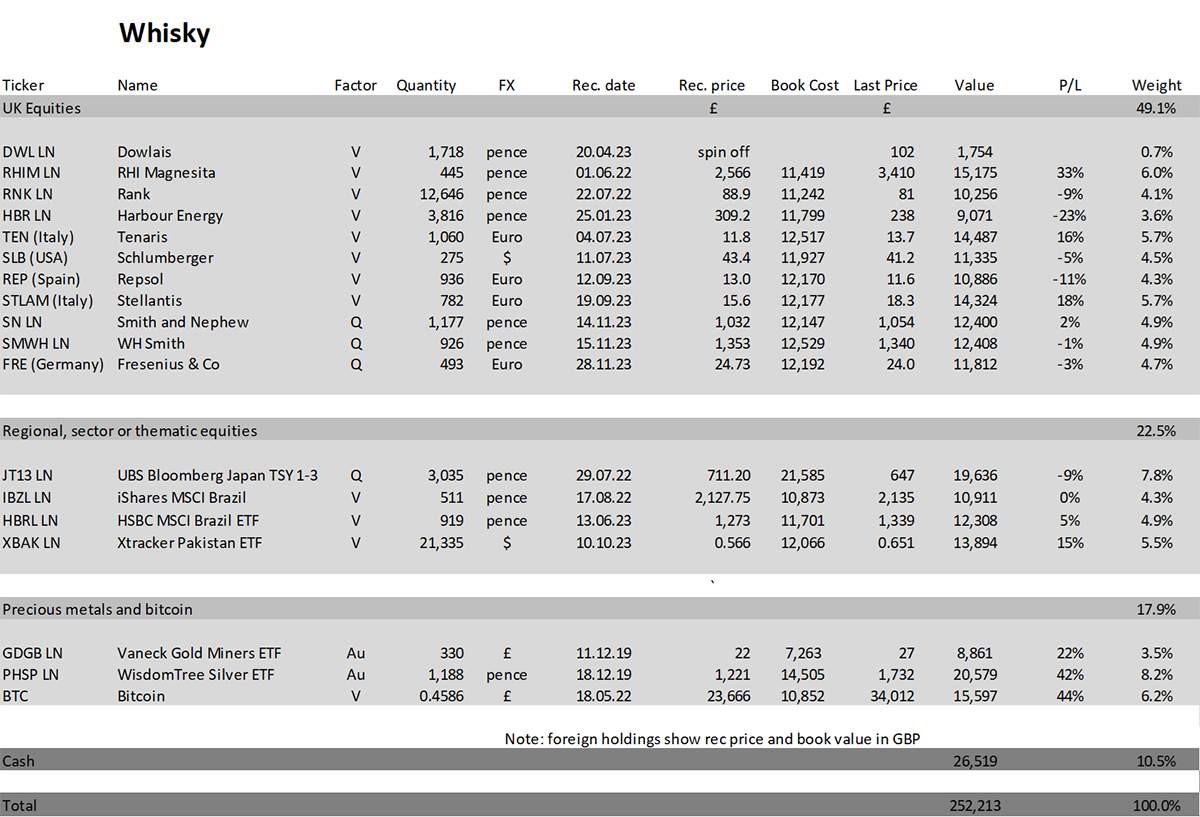This screenshot has height=817, width=1200.
Task: Click the Stellantis name cell
Action: point(149,300)
